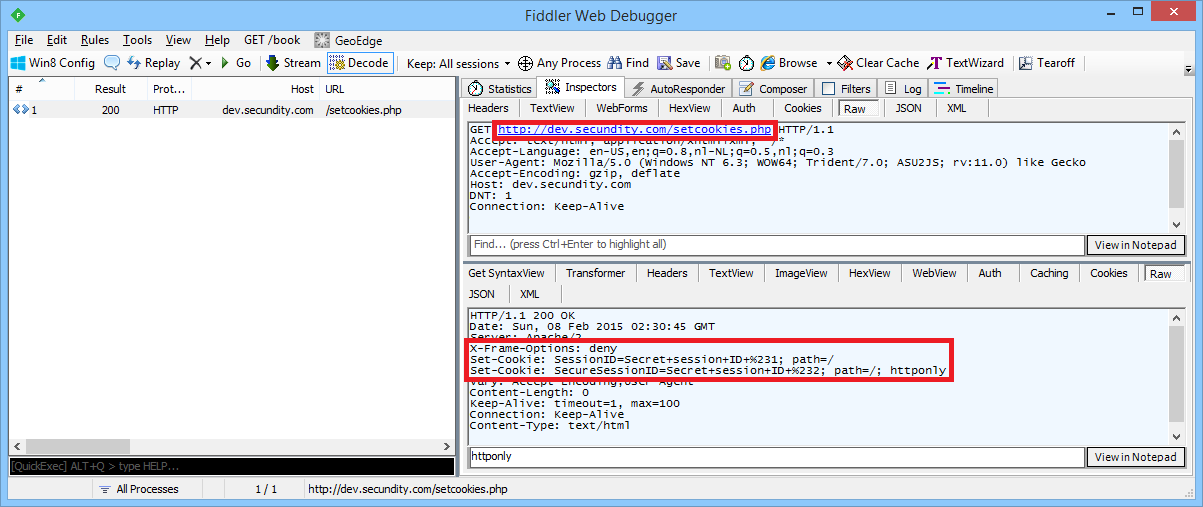The image size is (1203, 507).
Task: Toggle the Decode button
Action: [x=359, y=62]
